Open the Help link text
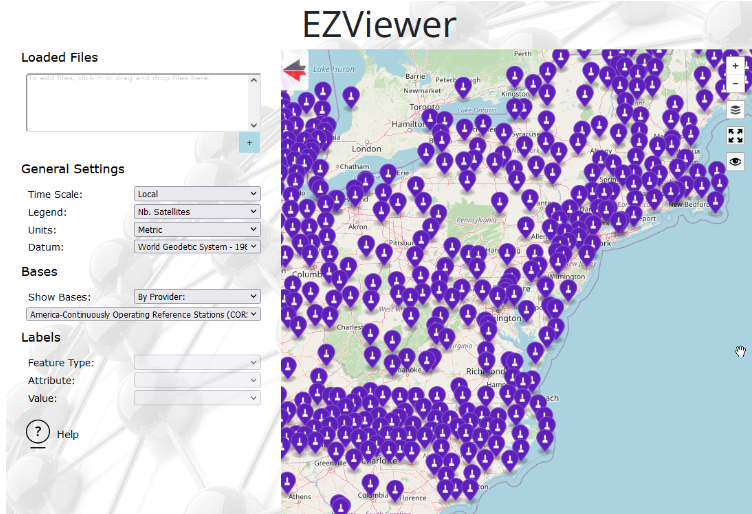Image resolution: width=752 pixels, height=514 pixels. 68,435
